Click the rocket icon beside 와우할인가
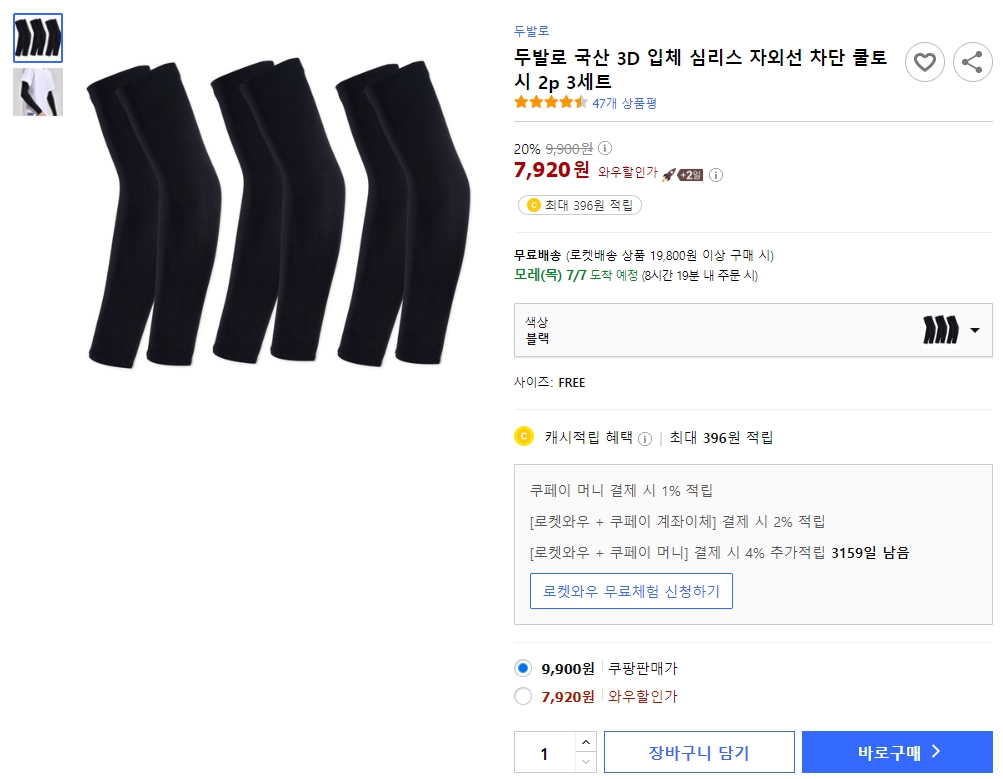 coord(668,174)
